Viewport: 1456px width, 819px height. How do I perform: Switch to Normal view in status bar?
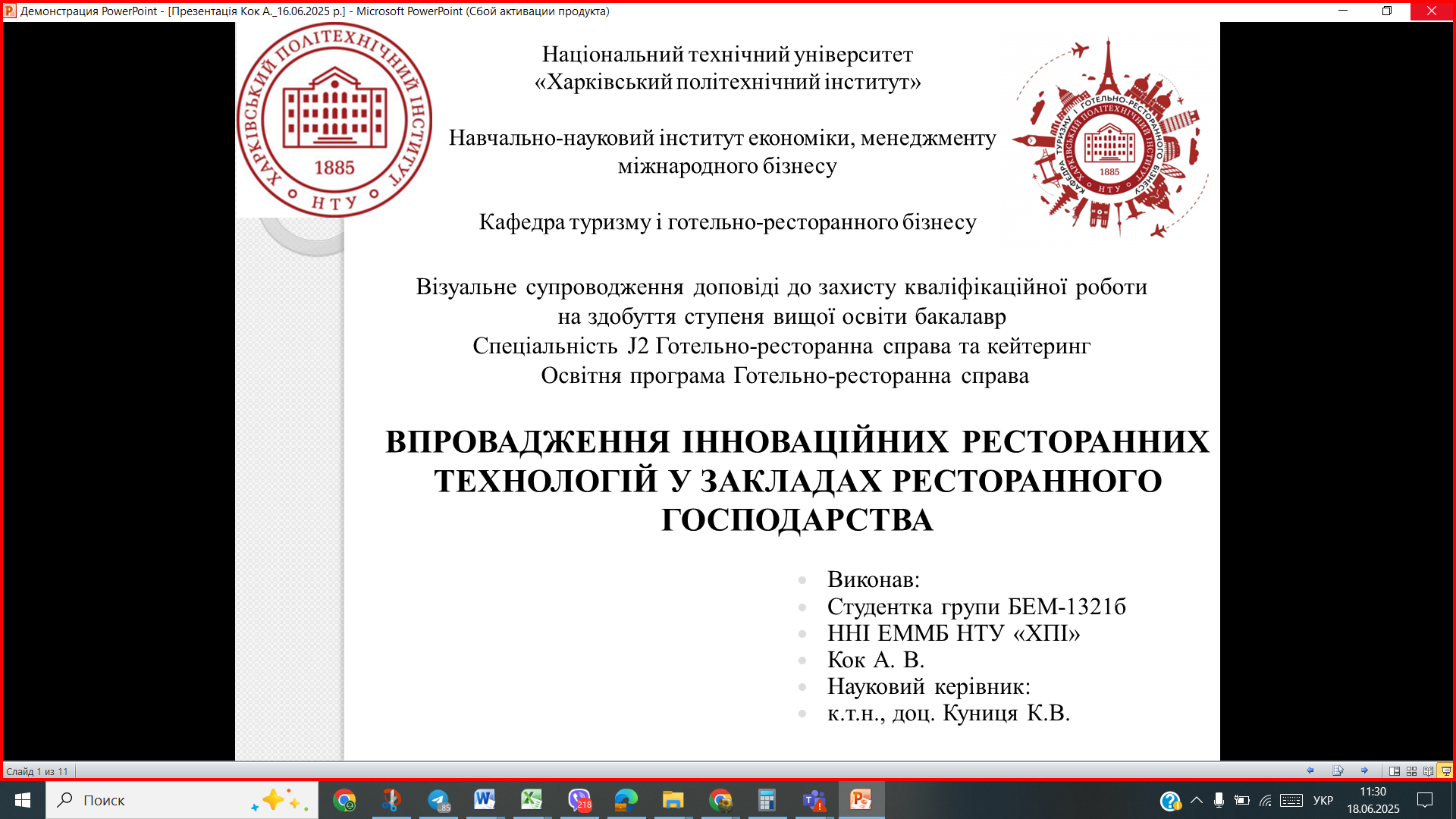pyautogui.click(x=1395, y=771)
